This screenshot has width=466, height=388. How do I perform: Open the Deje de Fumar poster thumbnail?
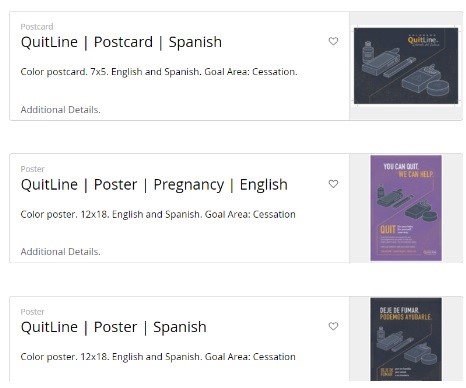[406, 339]
